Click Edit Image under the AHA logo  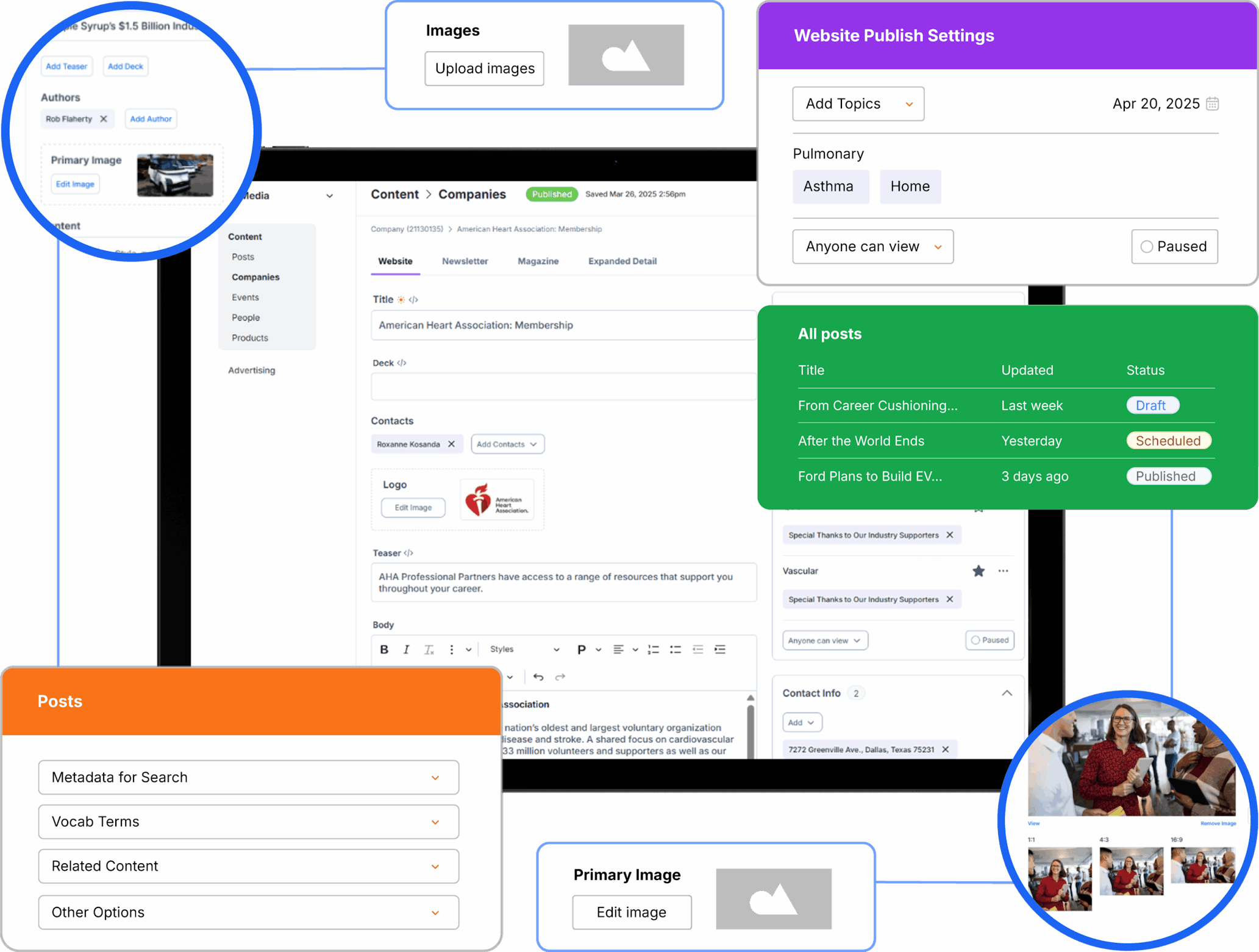(x=413, y=507)
